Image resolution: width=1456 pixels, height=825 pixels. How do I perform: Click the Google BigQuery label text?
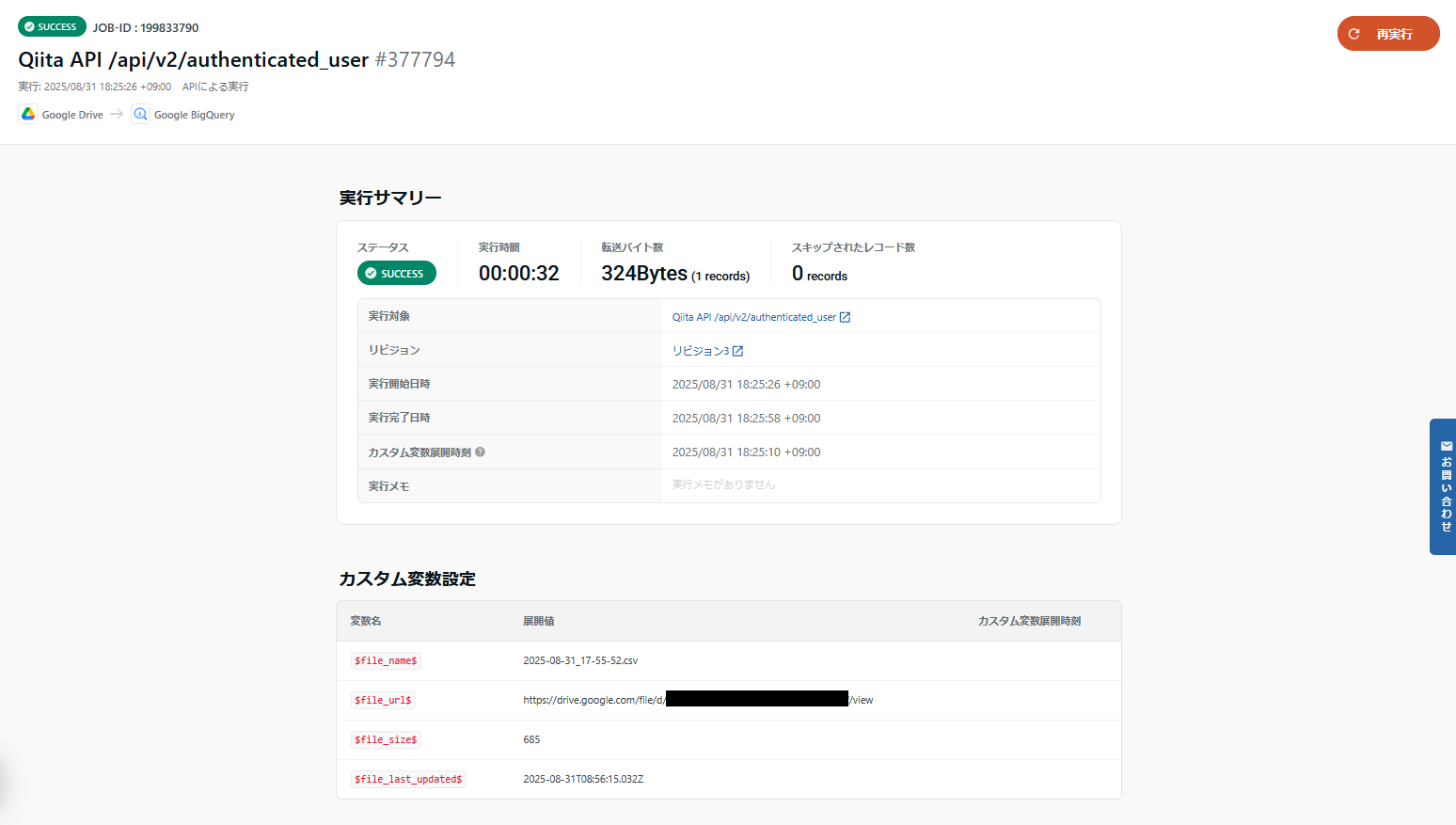click(195, 115)
